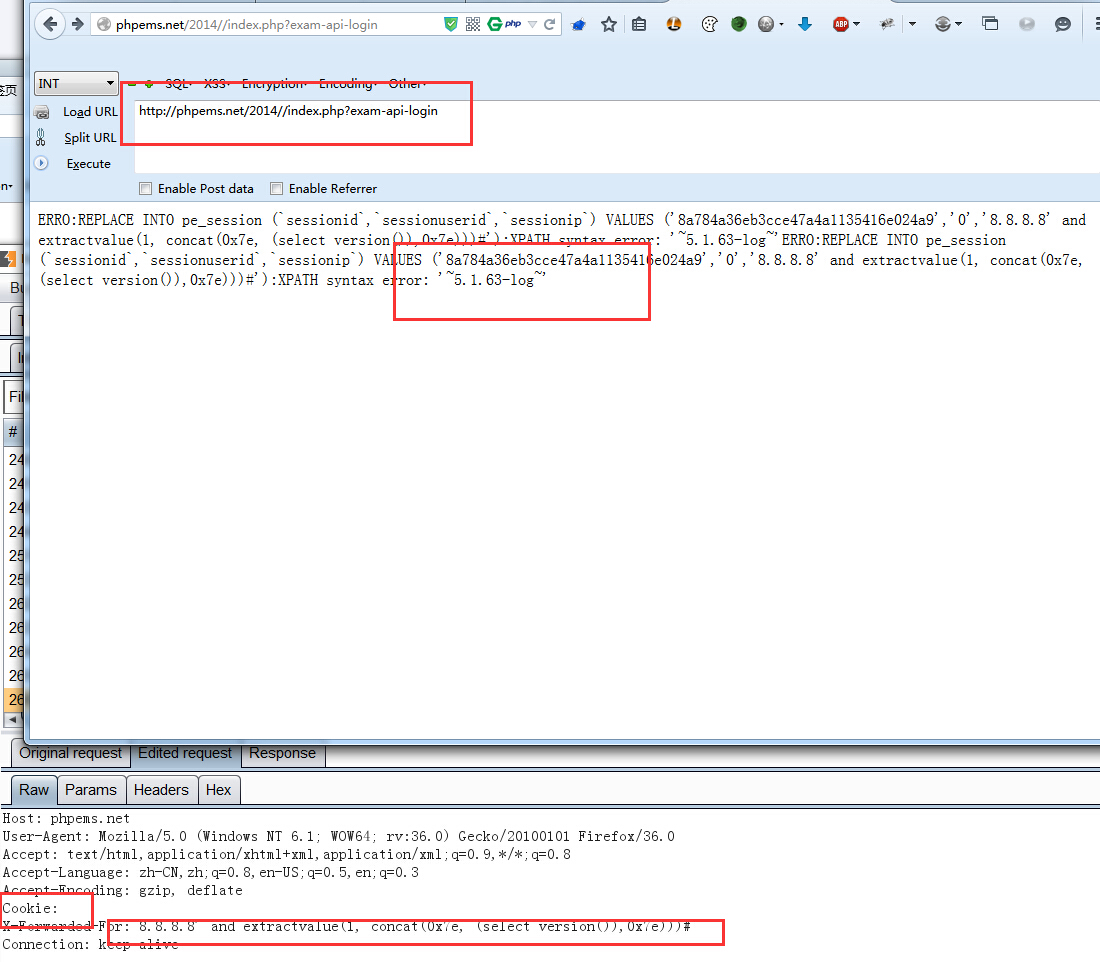Click the blue bird toolbar icon
This screenshot has width=1100, height=962.
[x=579, y=25]
